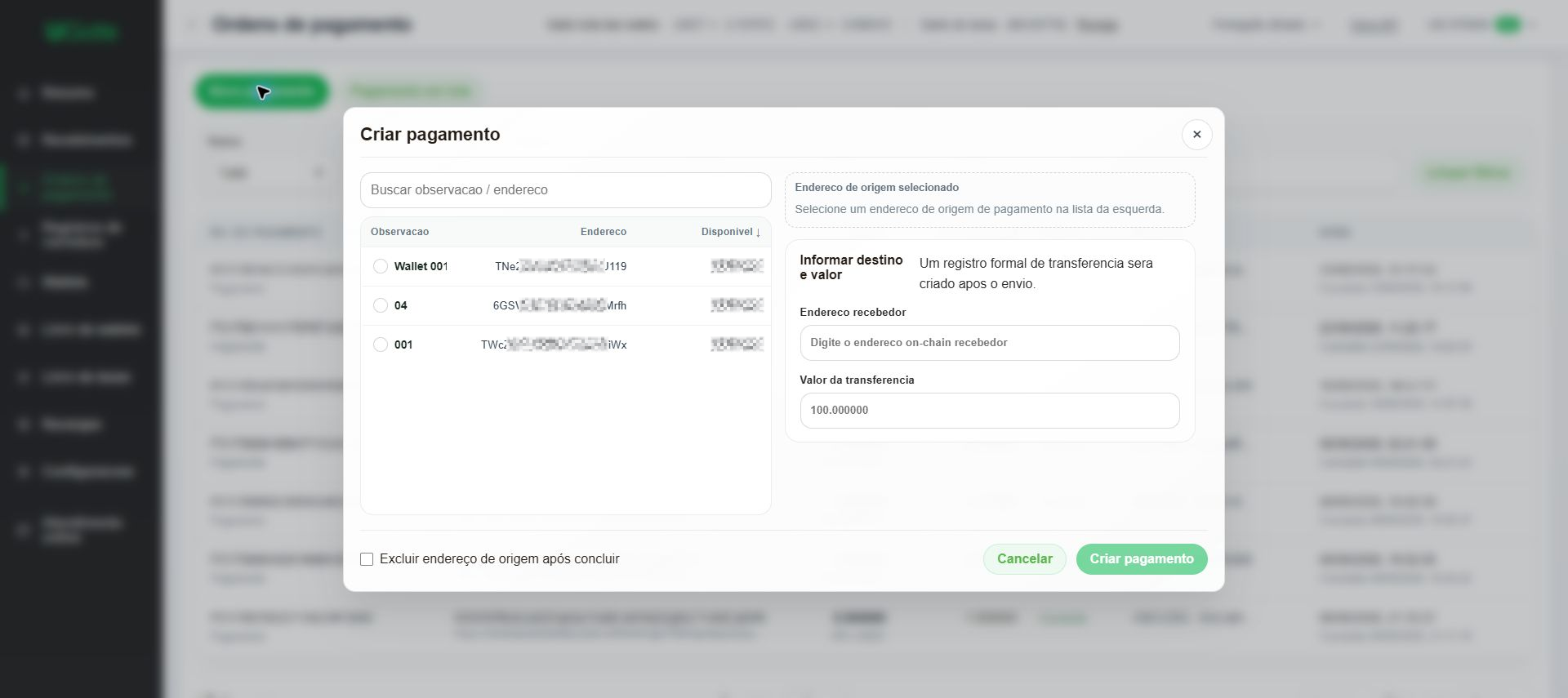Image resolution: width=1568 pixels, height=698 pixels.
Task: Focus the Endereco recebedor input field
Action: click(x=989, y=343)
